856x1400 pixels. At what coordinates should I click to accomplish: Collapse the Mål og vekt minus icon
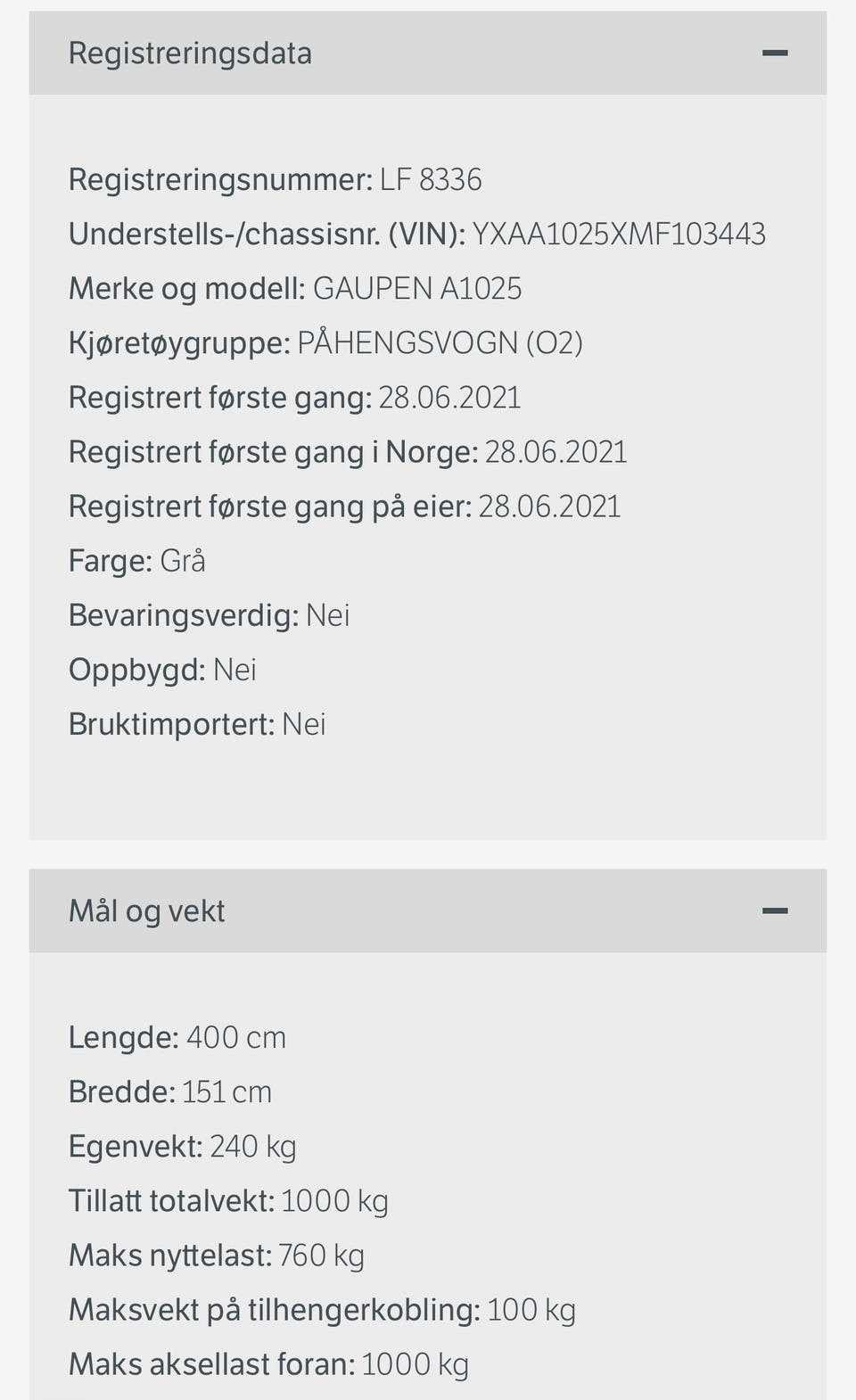(x=775, y=911)
